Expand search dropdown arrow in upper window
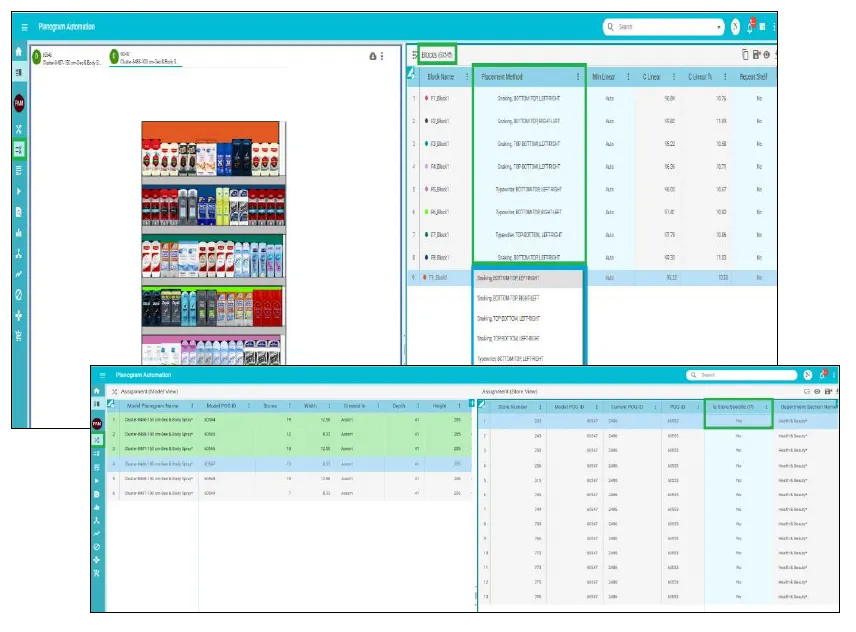This screenshot has width=856, height=632. (x=718, y=27)
